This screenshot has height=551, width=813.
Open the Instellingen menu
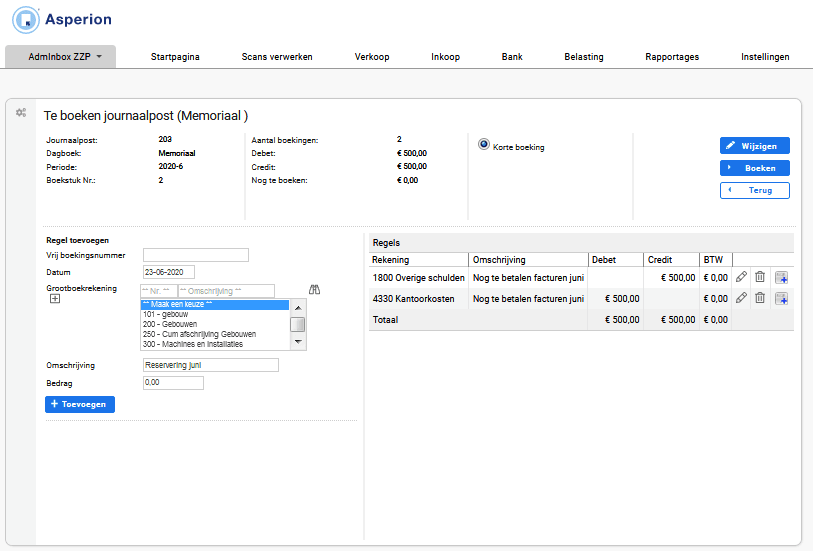coord(765,56)
